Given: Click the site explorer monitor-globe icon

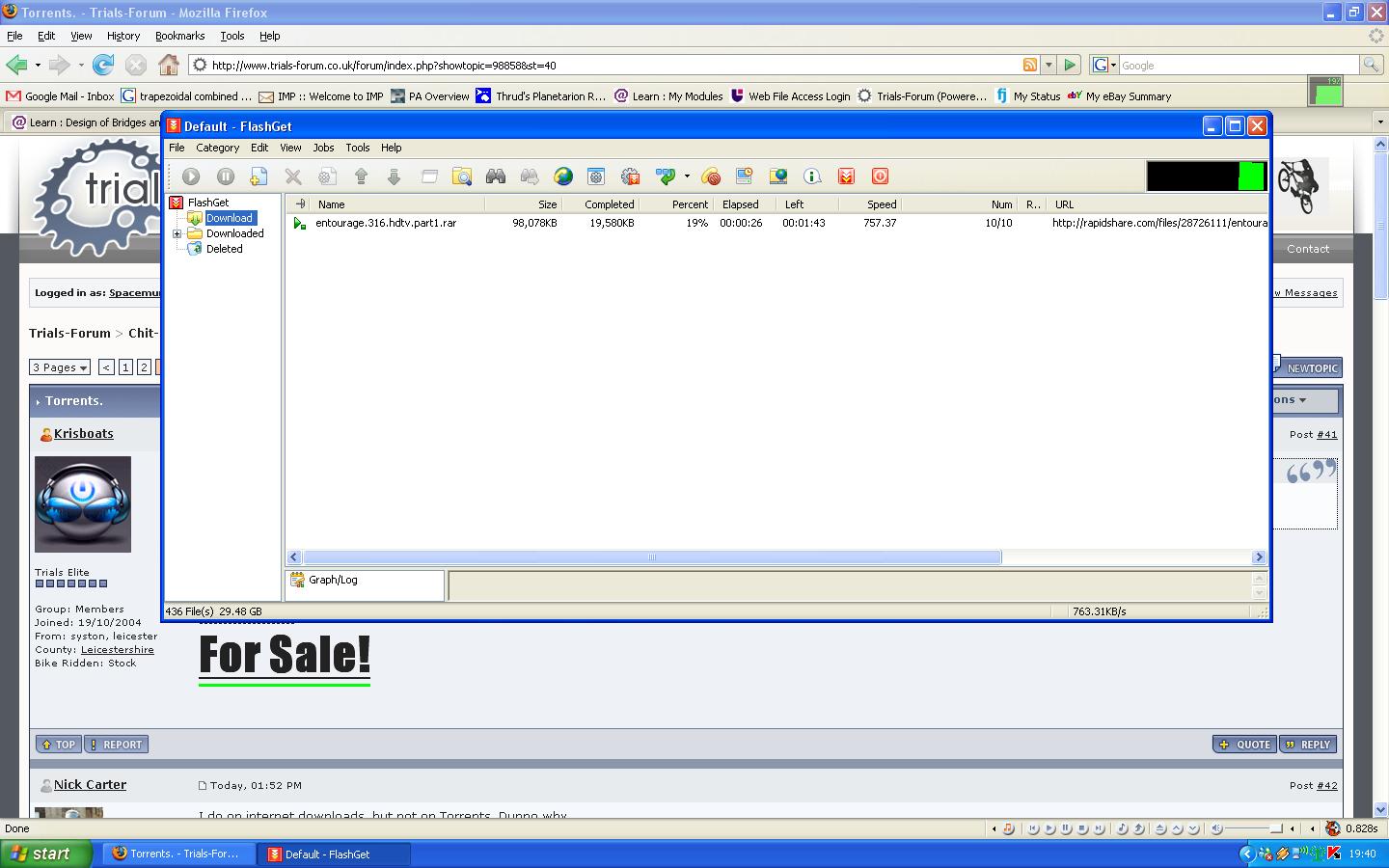Looking at the screenshot, I should pos(778,176).
